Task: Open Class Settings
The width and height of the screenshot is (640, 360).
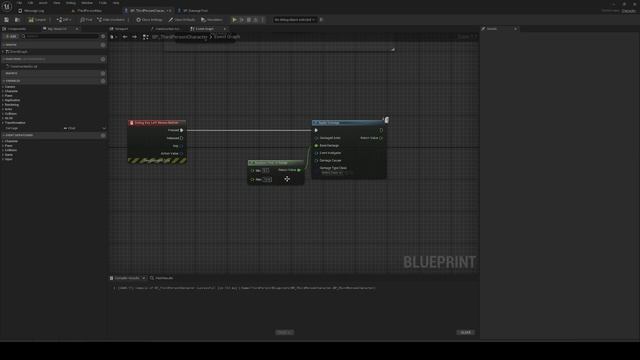Action: click(149, 20)
